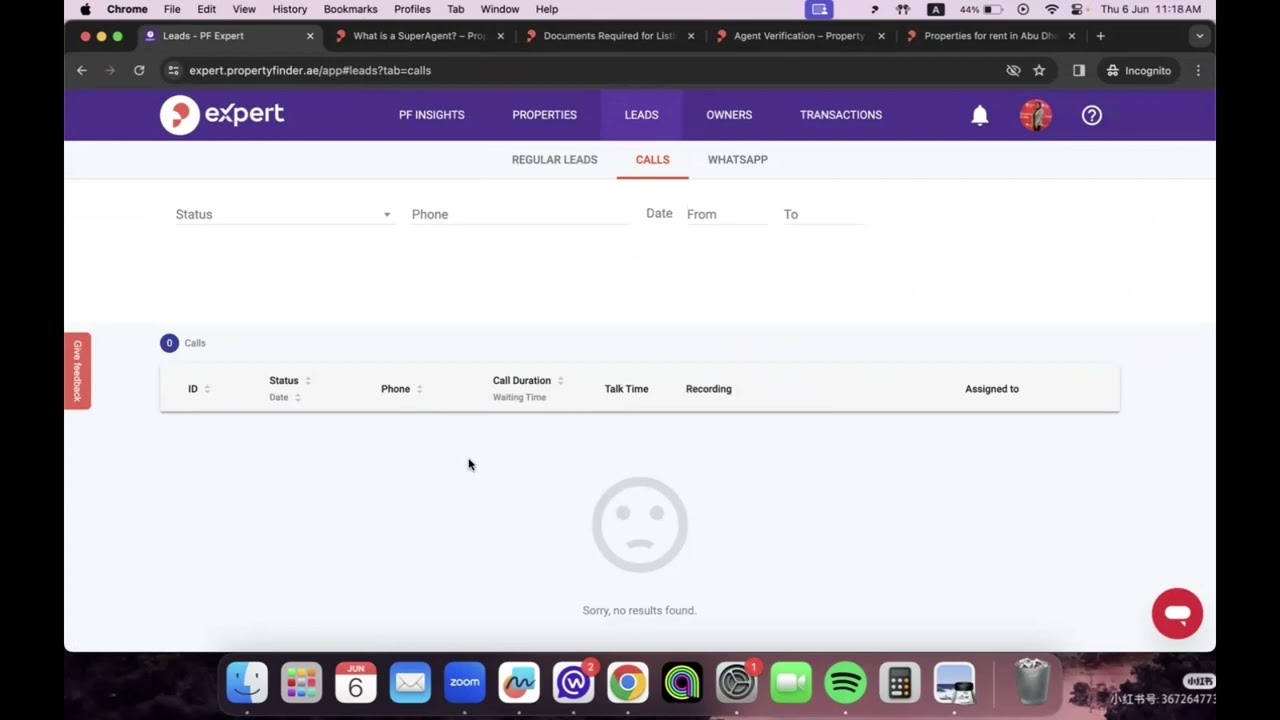This screenshot has width=1280, height=720.
Task: Open FaceTime from the dock
Action: pyautogui.click(x=791, y=683)
